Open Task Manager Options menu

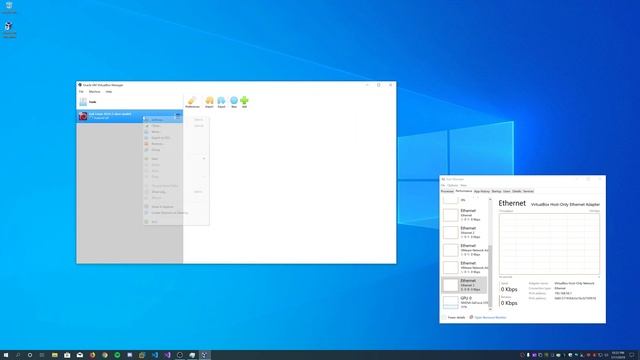453,185
